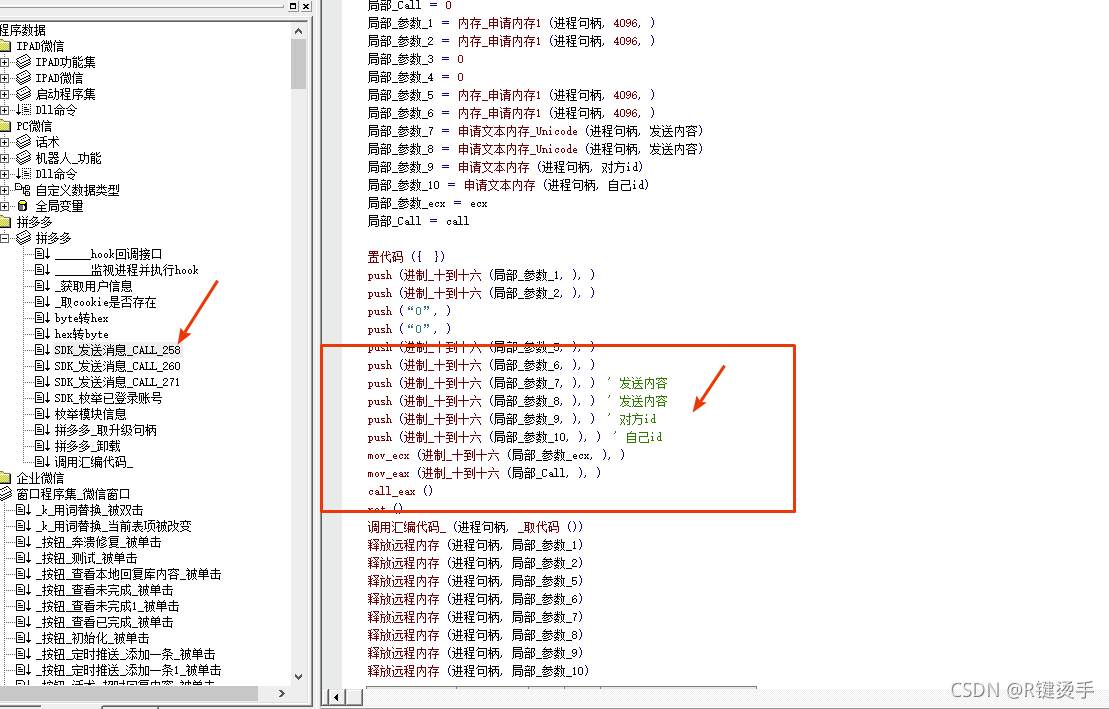Click the tree vertical scrollbar thumb
This screenshot has width=1109, height=709.
pyautogui.click(x=298, y=64)
